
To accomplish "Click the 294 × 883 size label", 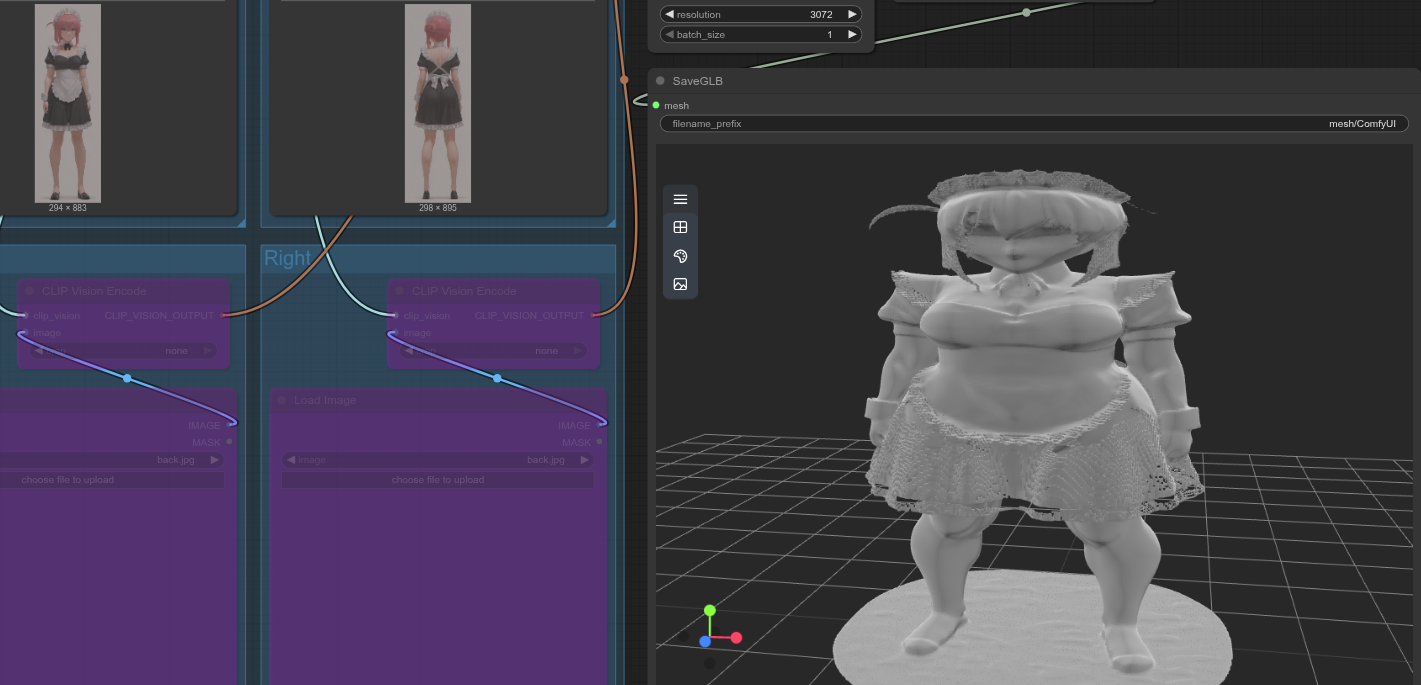I will coord(68,208).
